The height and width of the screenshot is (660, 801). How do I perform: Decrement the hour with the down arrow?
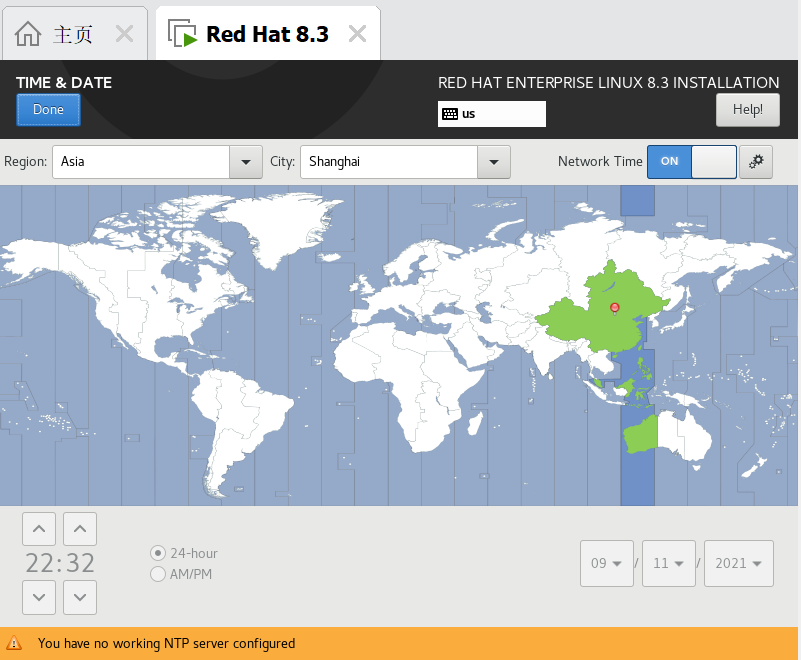coord(38,597)
